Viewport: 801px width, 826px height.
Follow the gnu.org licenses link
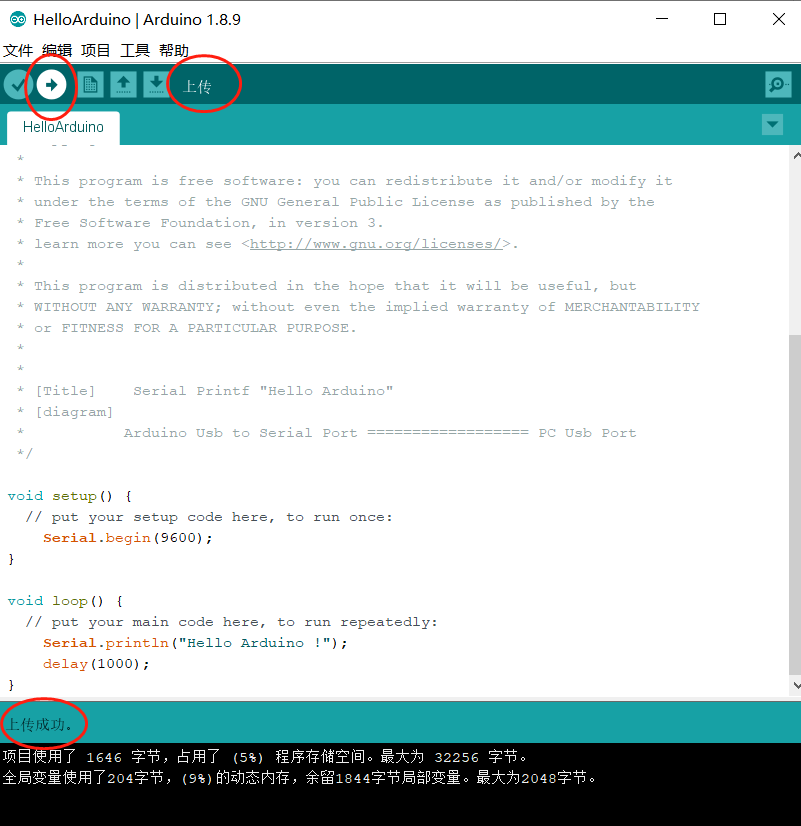click(376, 244)
